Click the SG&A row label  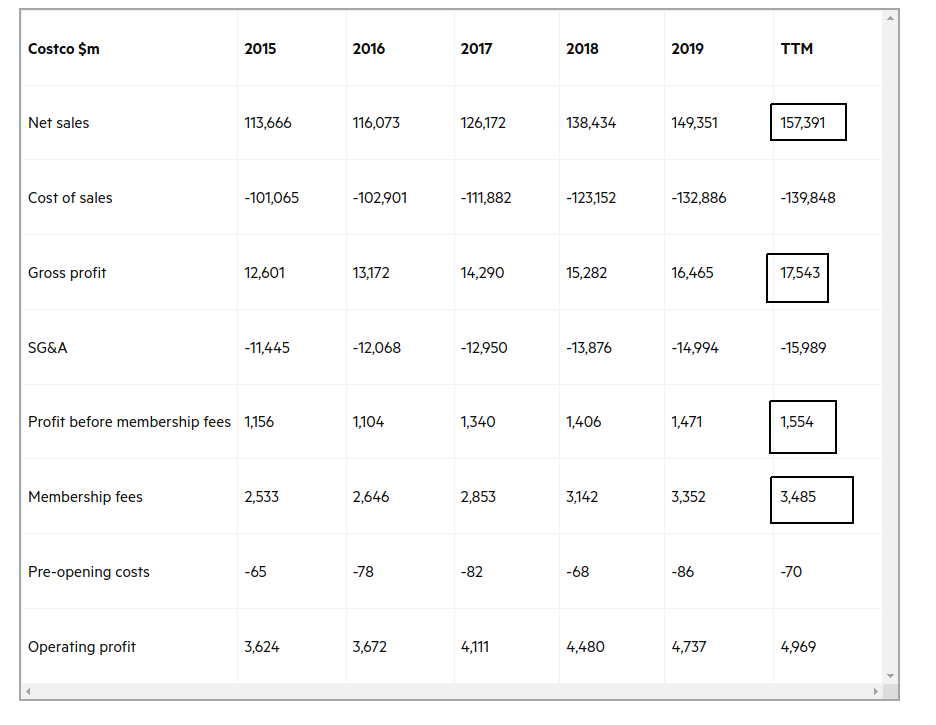coord(48,347)
